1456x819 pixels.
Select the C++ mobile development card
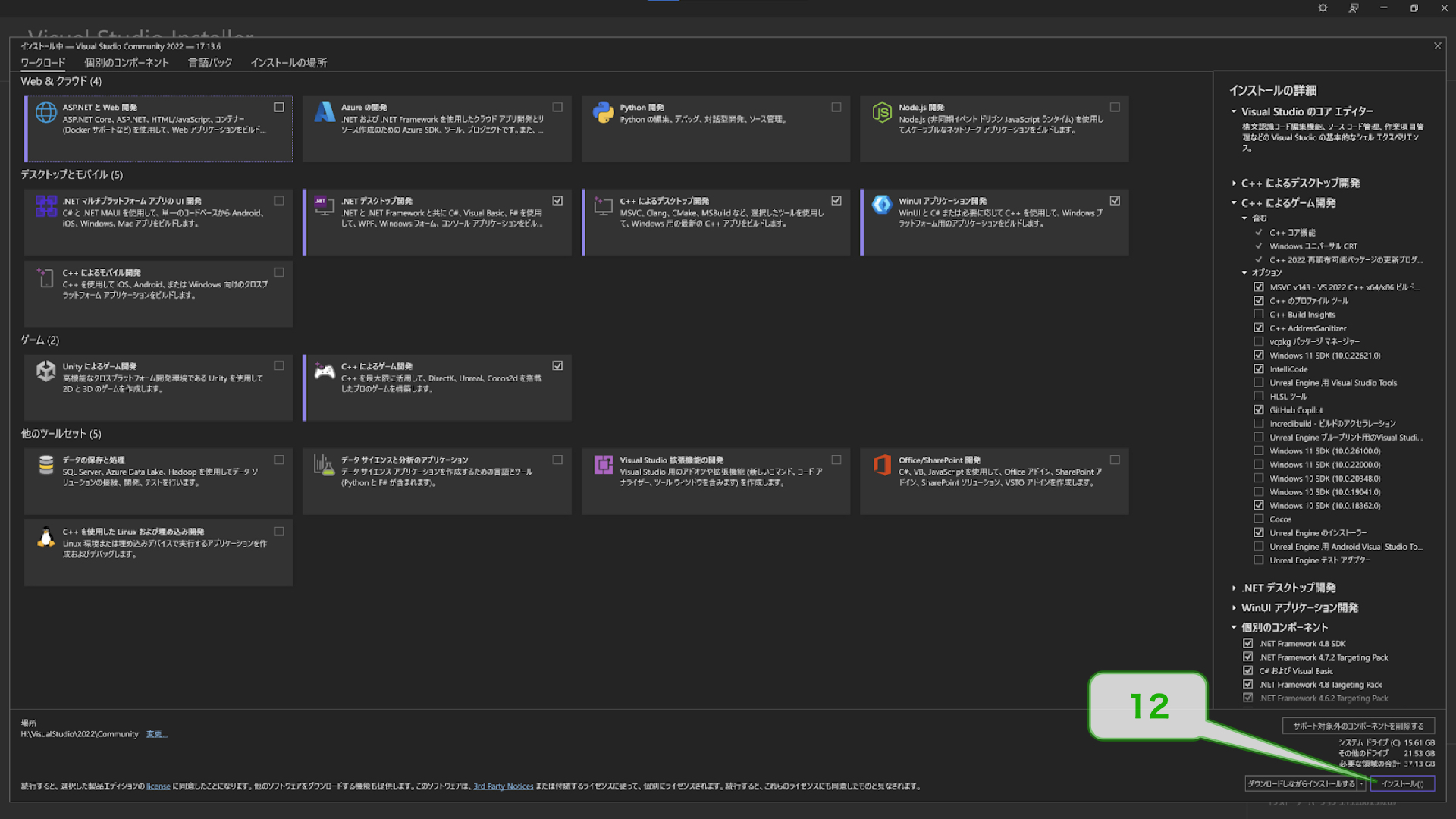click(158, 293)
